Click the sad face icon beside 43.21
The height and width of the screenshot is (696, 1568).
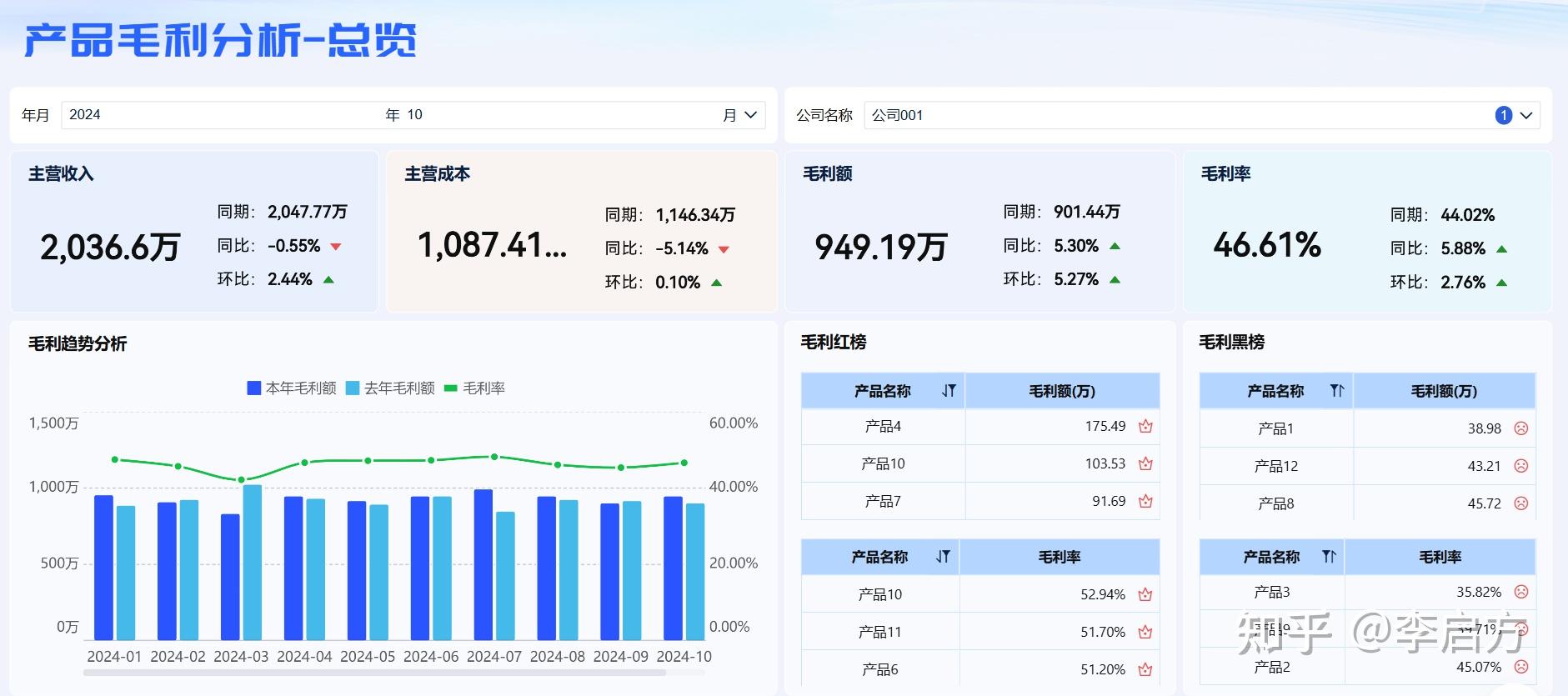1520,466
